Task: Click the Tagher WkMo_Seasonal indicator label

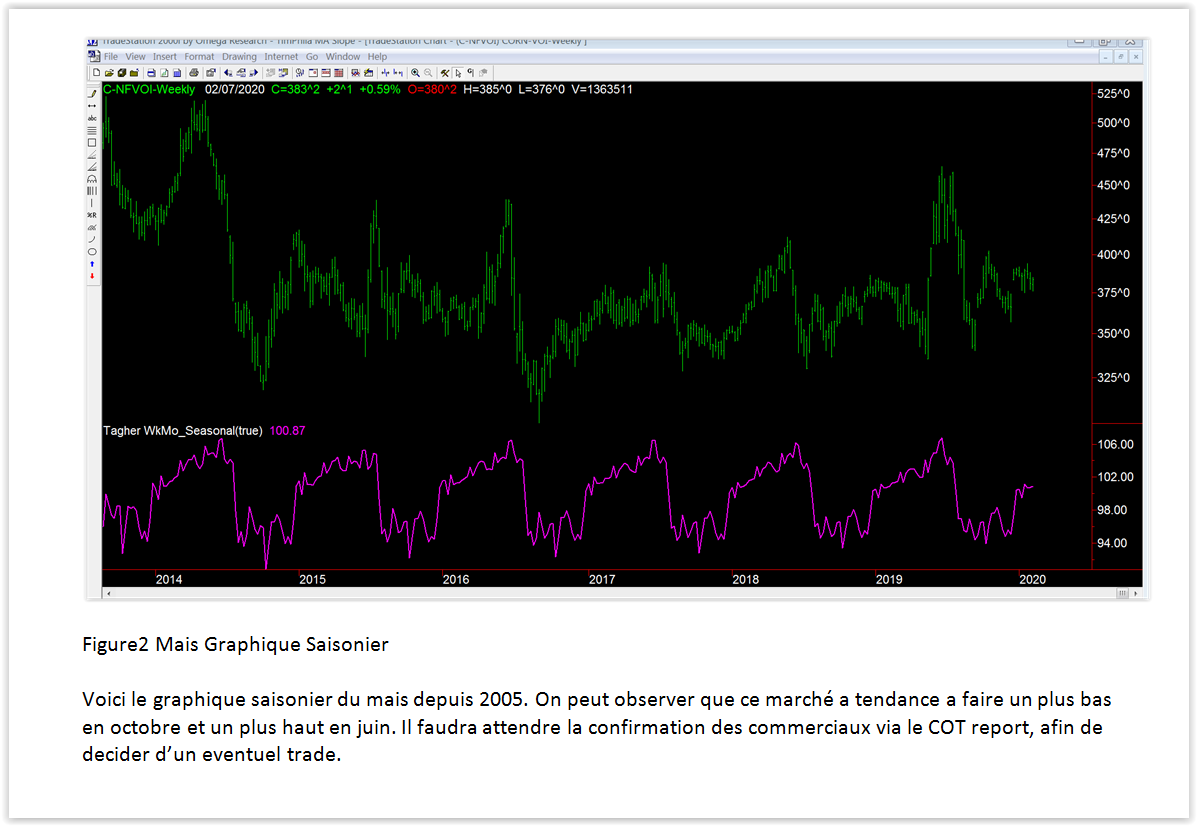Action: [183, 431]
